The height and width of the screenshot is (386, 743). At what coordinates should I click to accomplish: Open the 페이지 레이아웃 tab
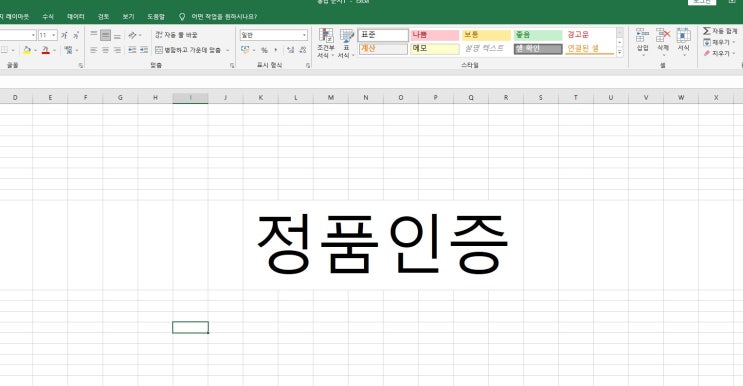pos(14,17)
